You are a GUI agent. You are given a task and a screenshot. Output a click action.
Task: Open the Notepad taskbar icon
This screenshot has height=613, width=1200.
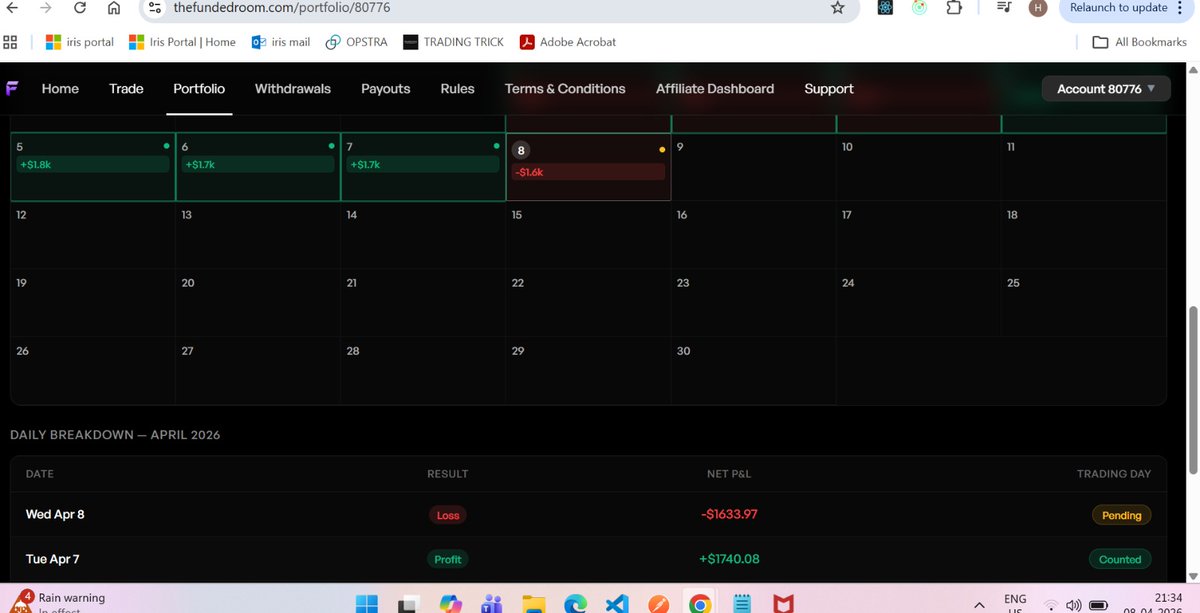[742, 604]
